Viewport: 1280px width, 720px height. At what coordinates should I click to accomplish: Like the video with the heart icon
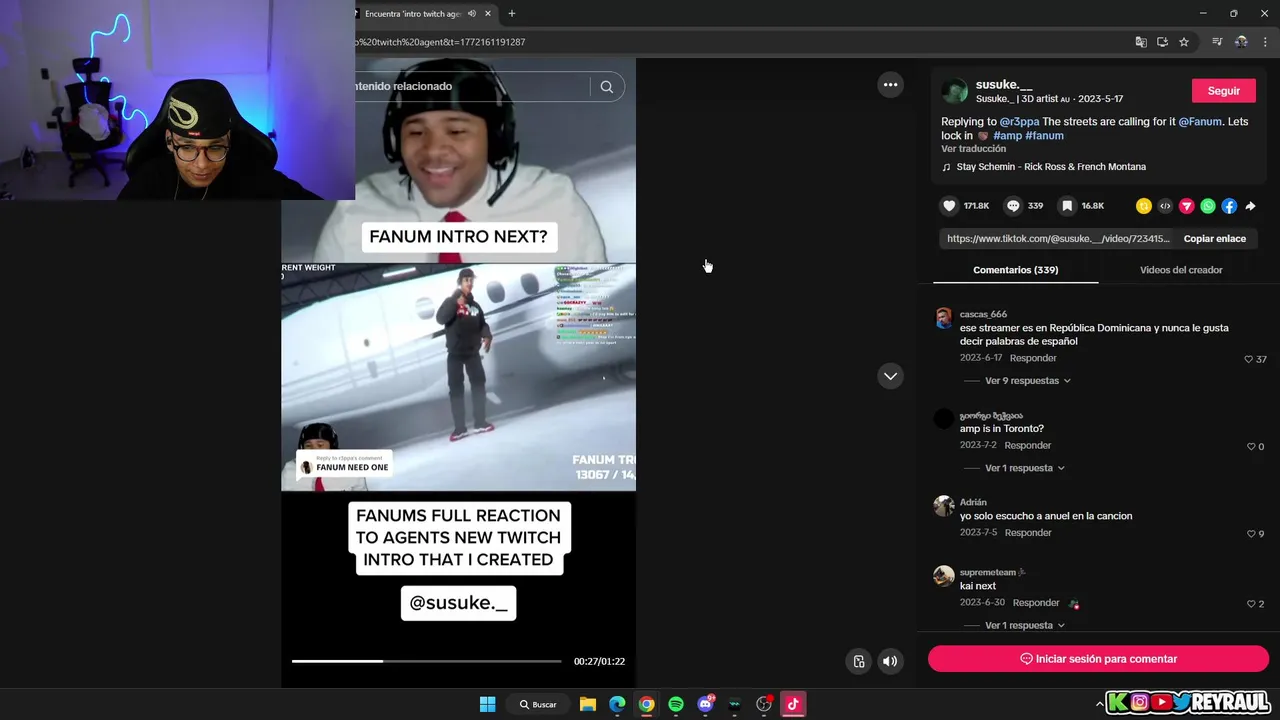pyautogui.click(x=949, y=206)
